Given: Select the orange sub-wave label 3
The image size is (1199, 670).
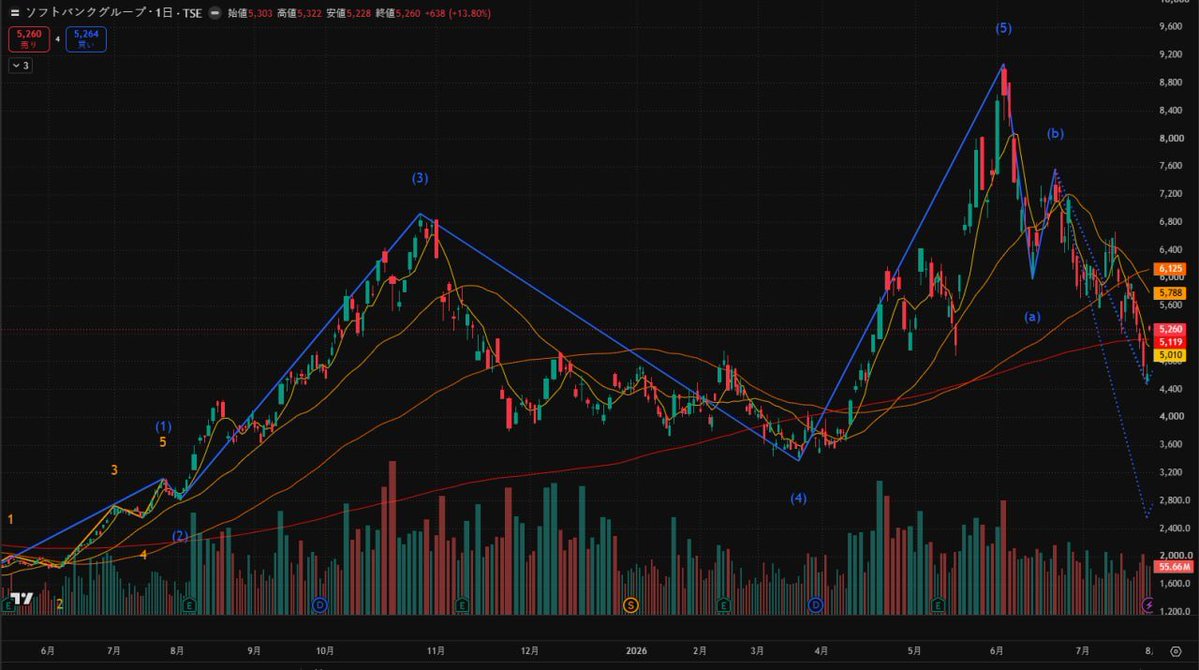Looking at the screenshot, I should point(114,470).
